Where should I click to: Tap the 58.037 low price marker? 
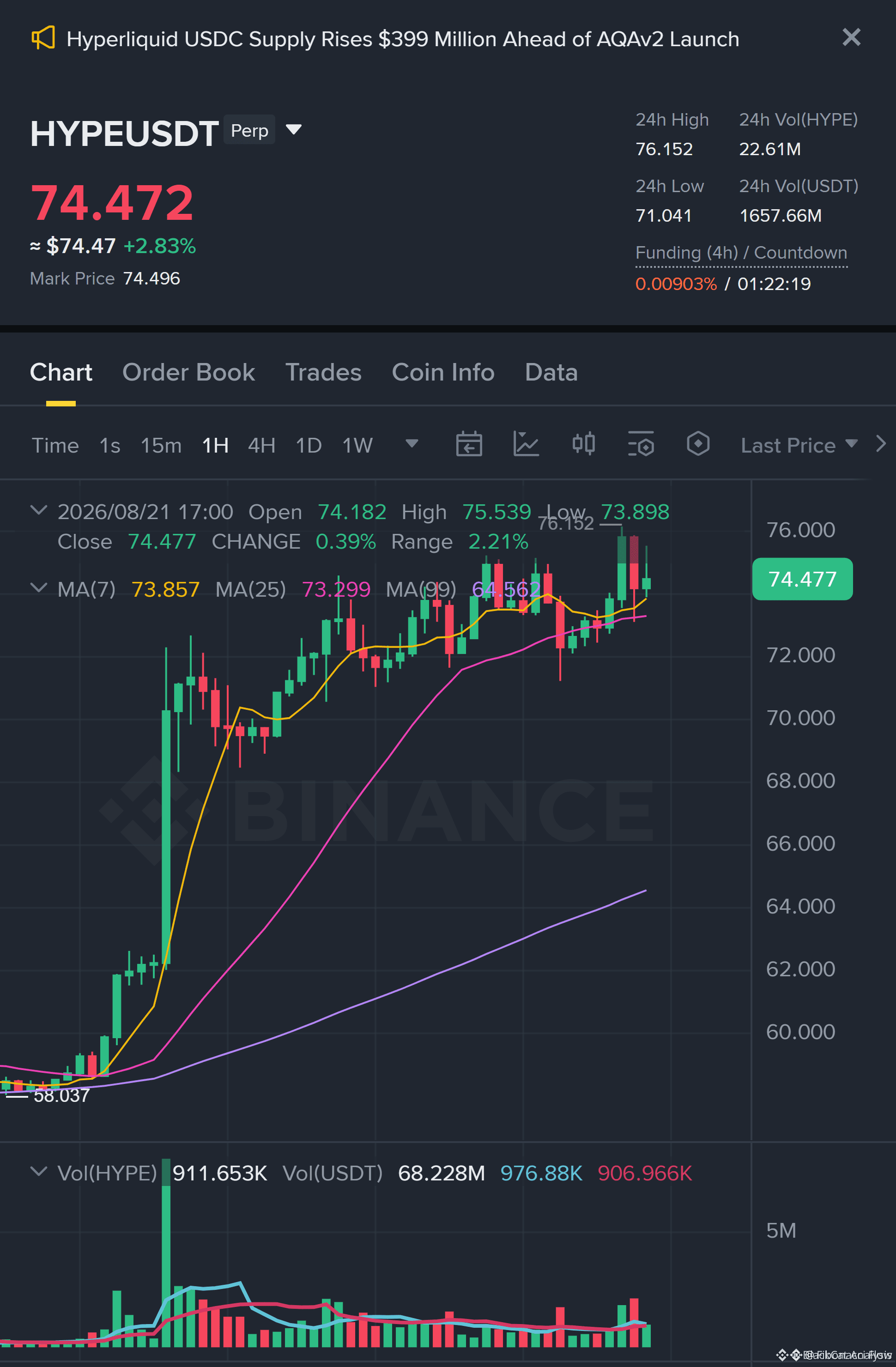point(61,1096)
